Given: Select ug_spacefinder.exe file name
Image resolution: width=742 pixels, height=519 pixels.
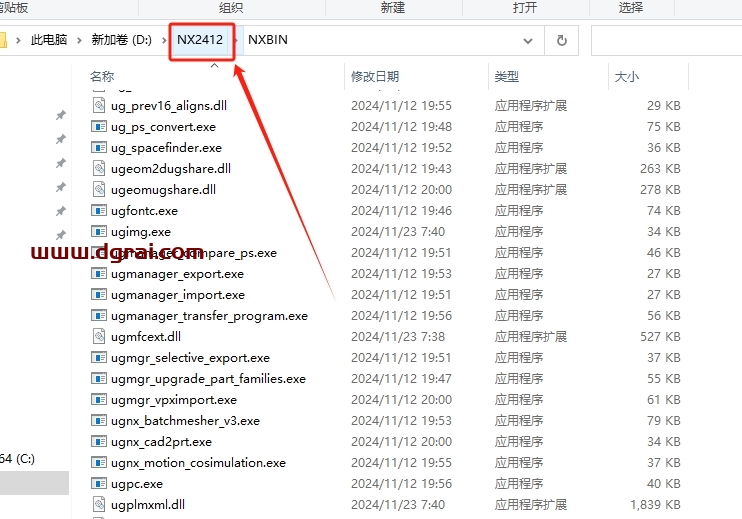Looking at the screenshot, I should 166,148.
